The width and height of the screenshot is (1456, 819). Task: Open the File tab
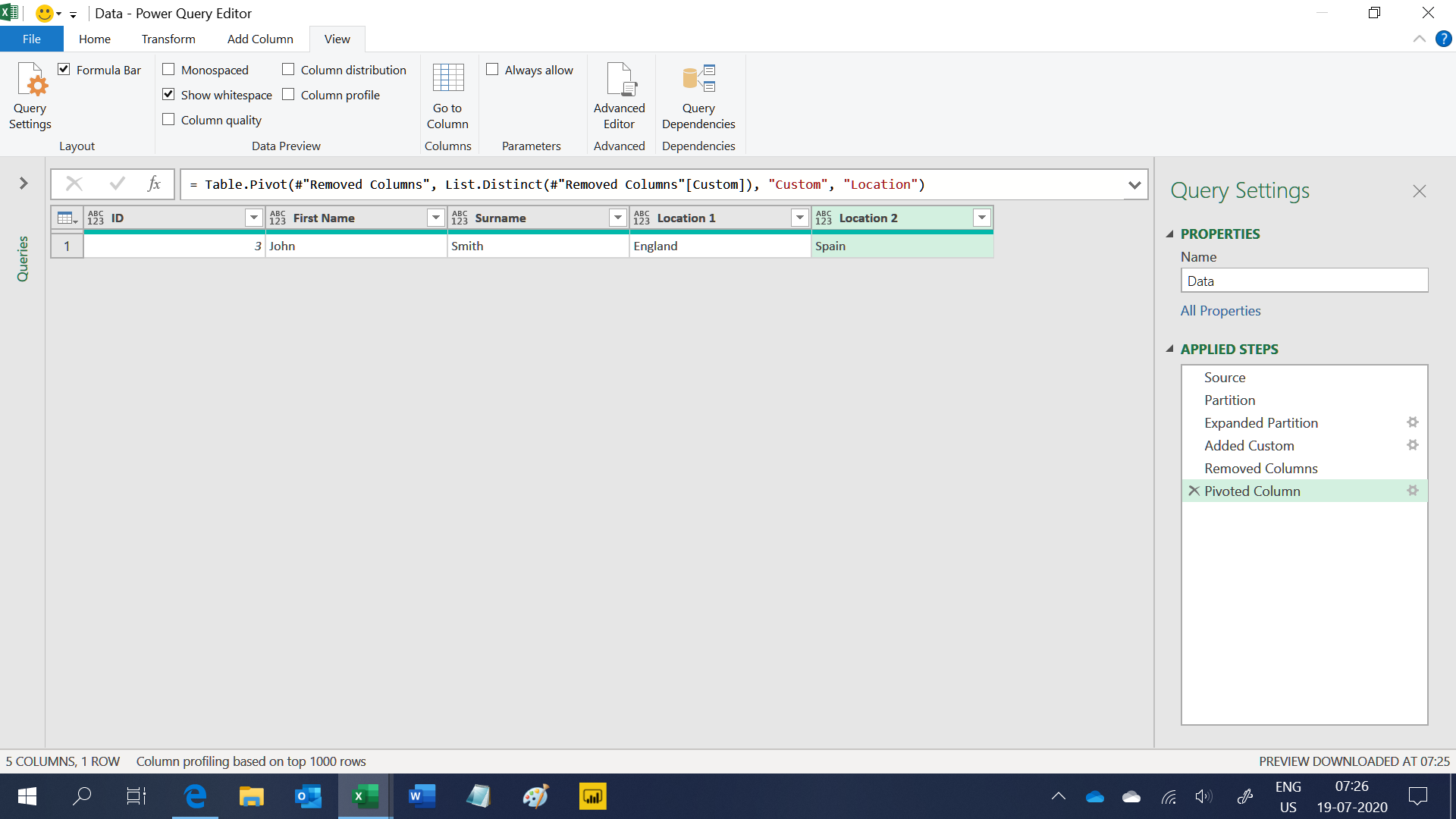32,39
